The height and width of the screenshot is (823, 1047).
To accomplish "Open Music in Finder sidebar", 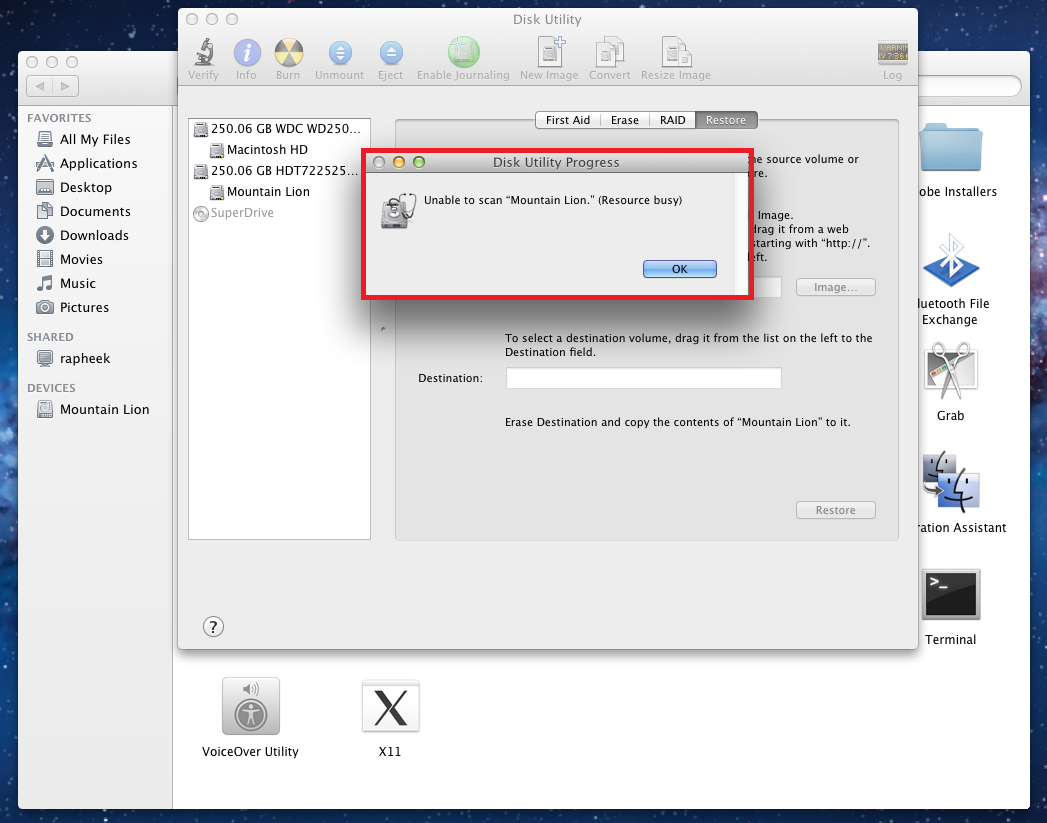I will point(66,284).
